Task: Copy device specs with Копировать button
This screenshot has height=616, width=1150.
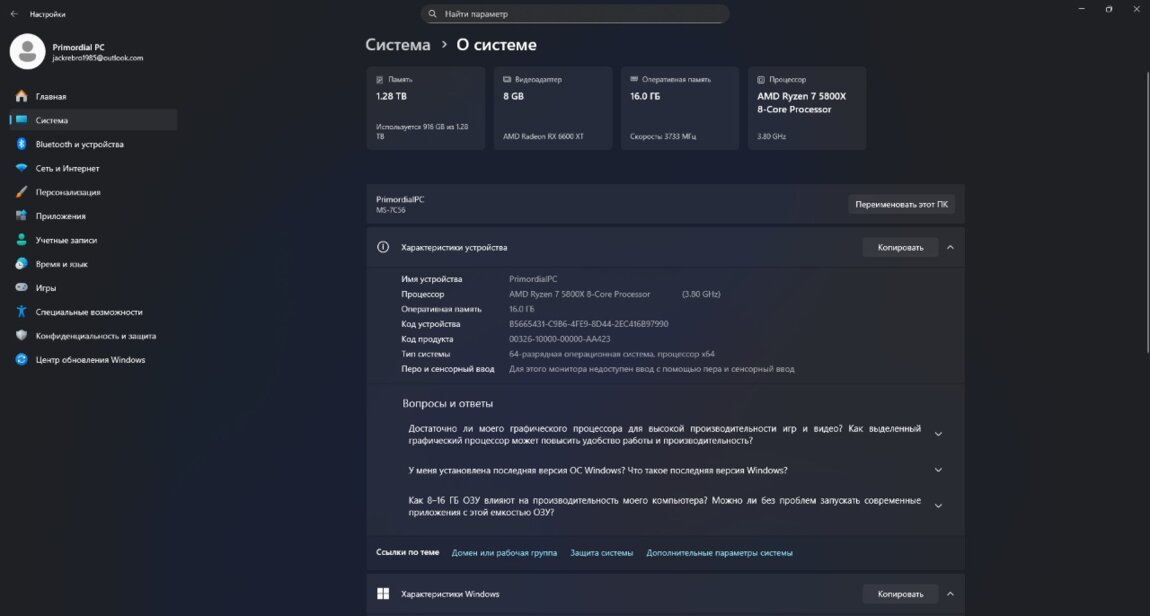Action: point(900,247)
